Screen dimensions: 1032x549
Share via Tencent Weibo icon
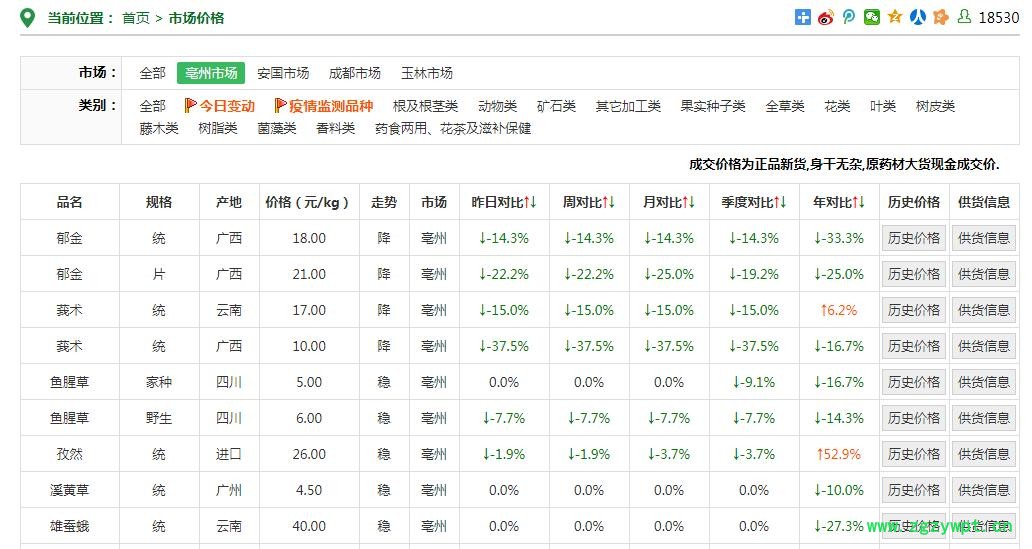848,17
